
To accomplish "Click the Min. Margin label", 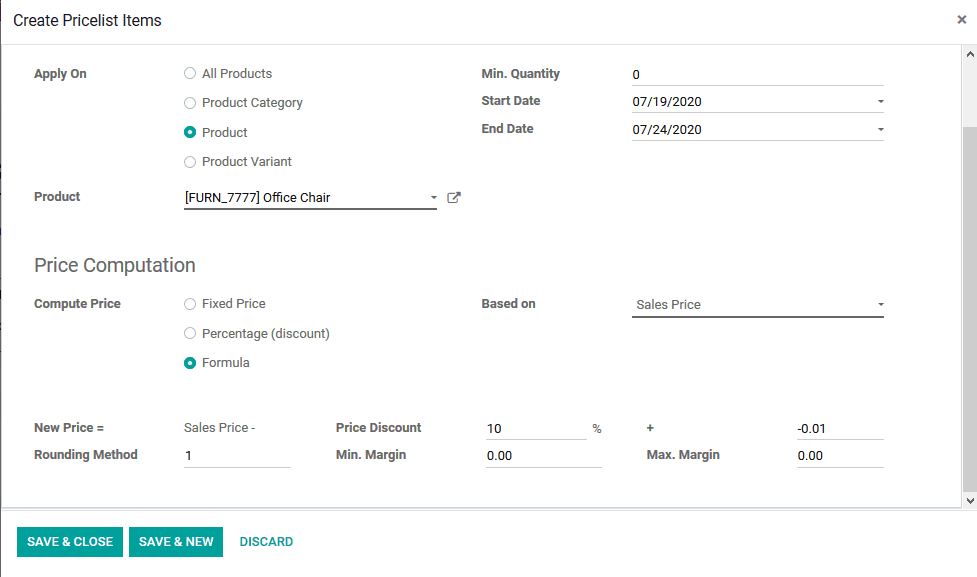I will [371, 455].
